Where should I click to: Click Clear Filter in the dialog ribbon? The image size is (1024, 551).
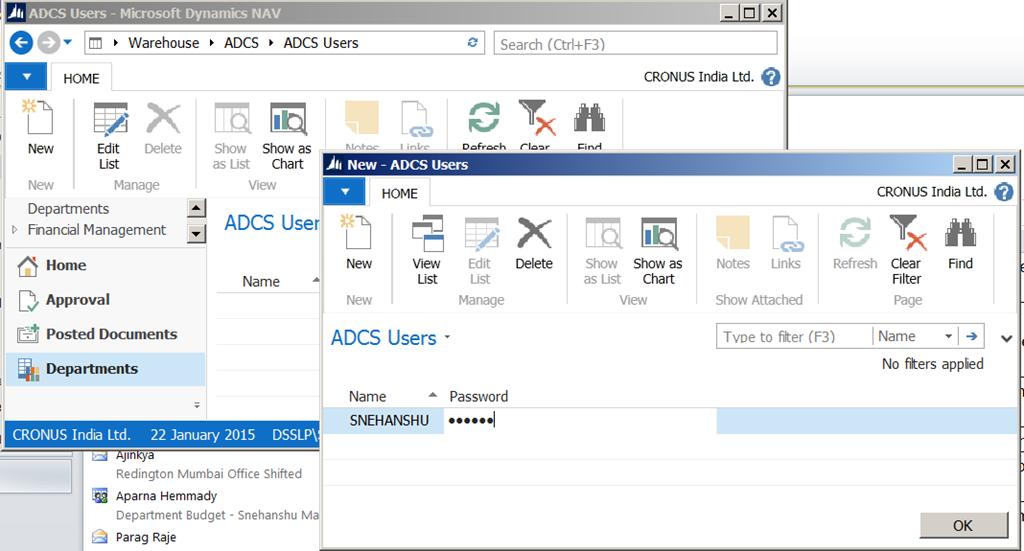[x=907, y=251]
